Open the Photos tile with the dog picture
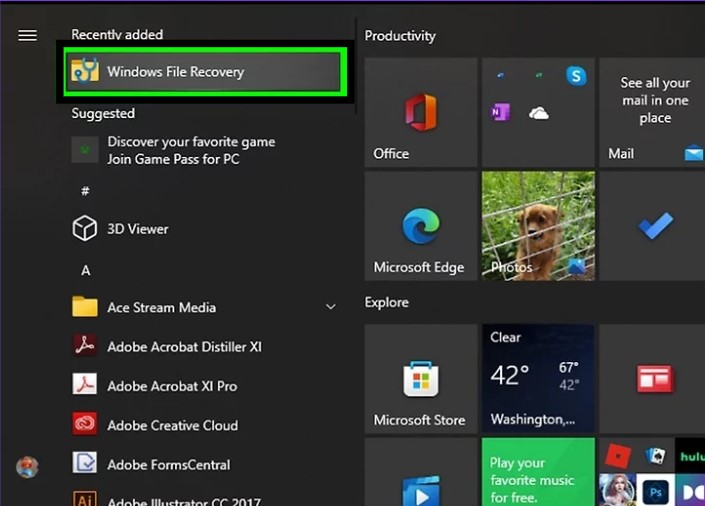Viewport: 705px width, 506px height. (538, 226)
